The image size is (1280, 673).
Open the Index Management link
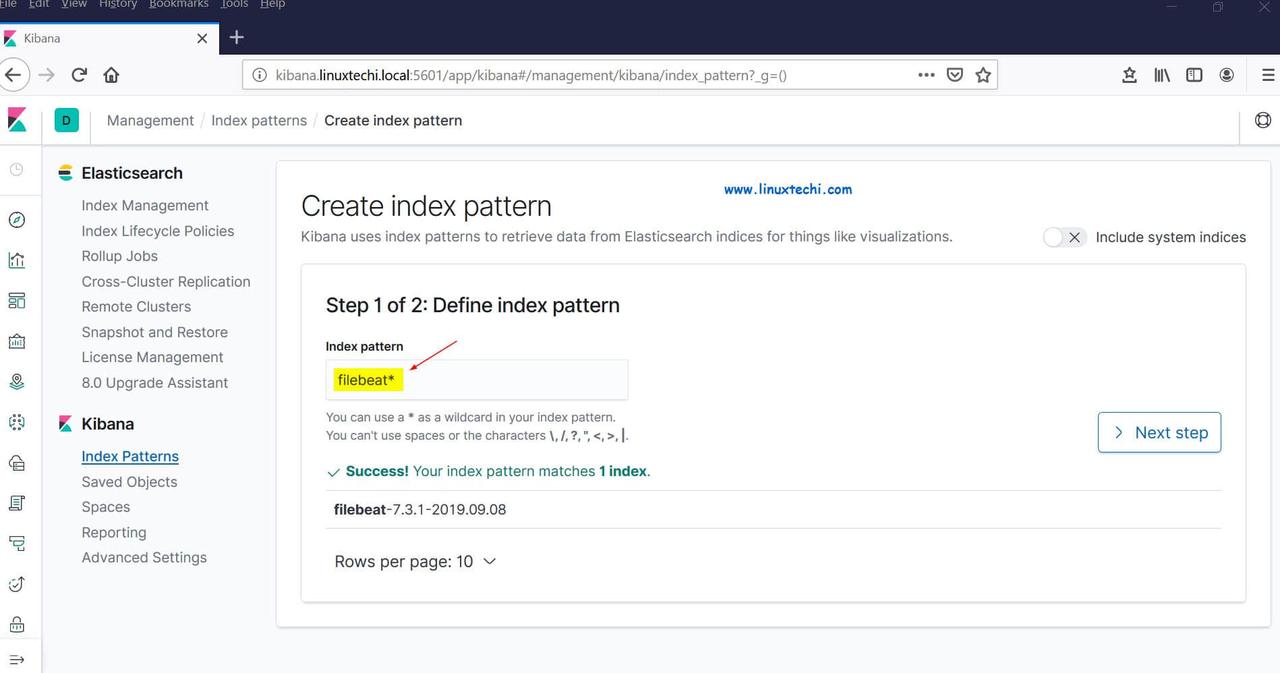coord(145,206)
